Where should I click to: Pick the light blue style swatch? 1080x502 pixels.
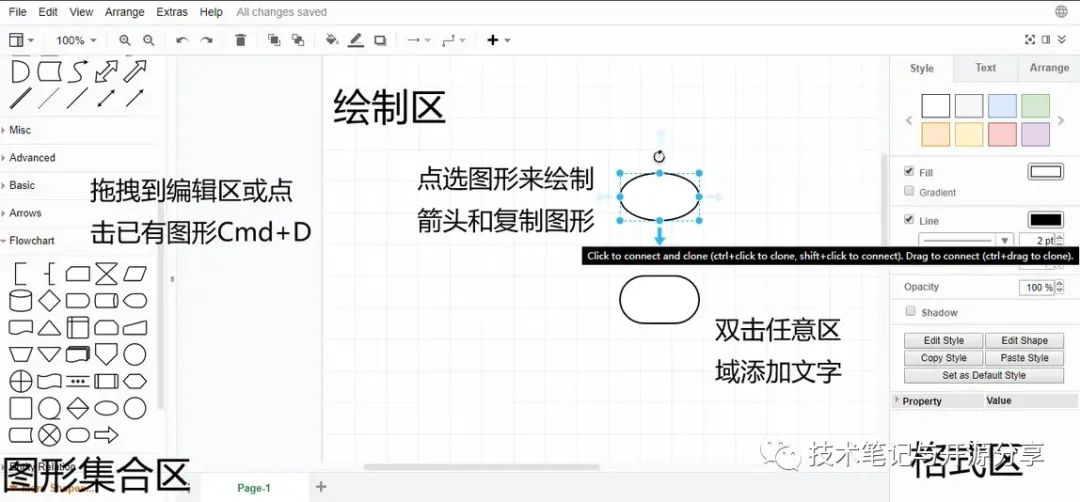(1002, 106)
